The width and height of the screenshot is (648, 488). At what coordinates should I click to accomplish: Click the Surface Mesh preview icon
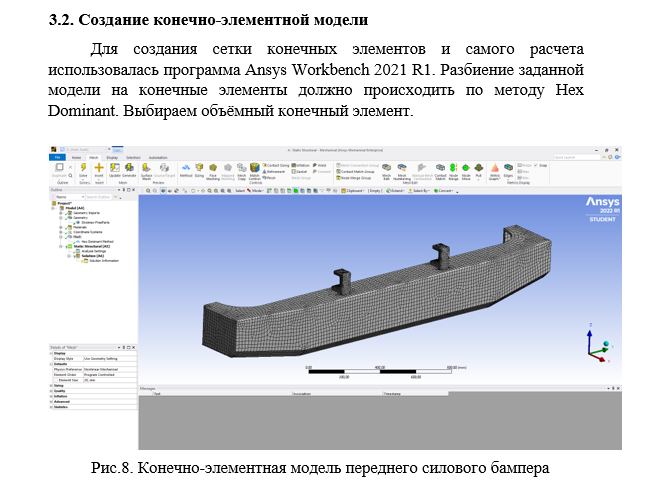[146, 168]
